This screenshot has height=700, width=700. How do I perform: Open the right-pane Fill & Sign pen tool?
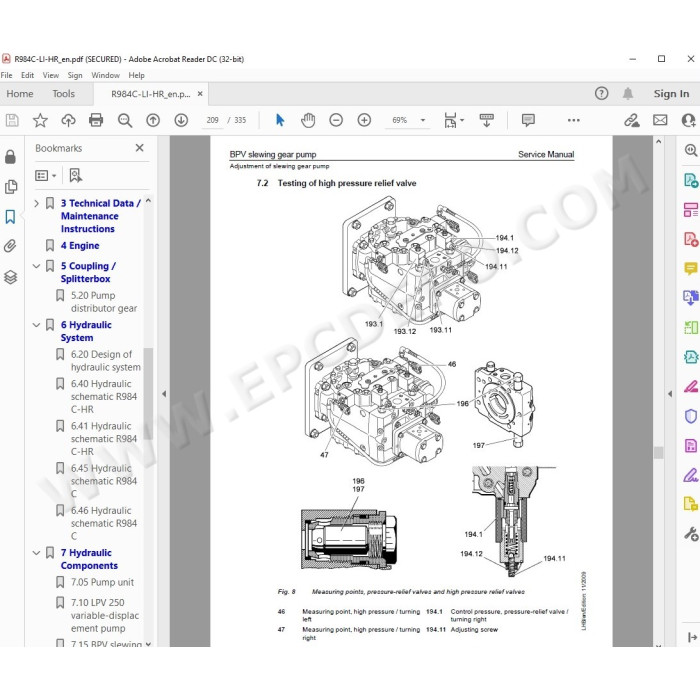click(691, 475)
